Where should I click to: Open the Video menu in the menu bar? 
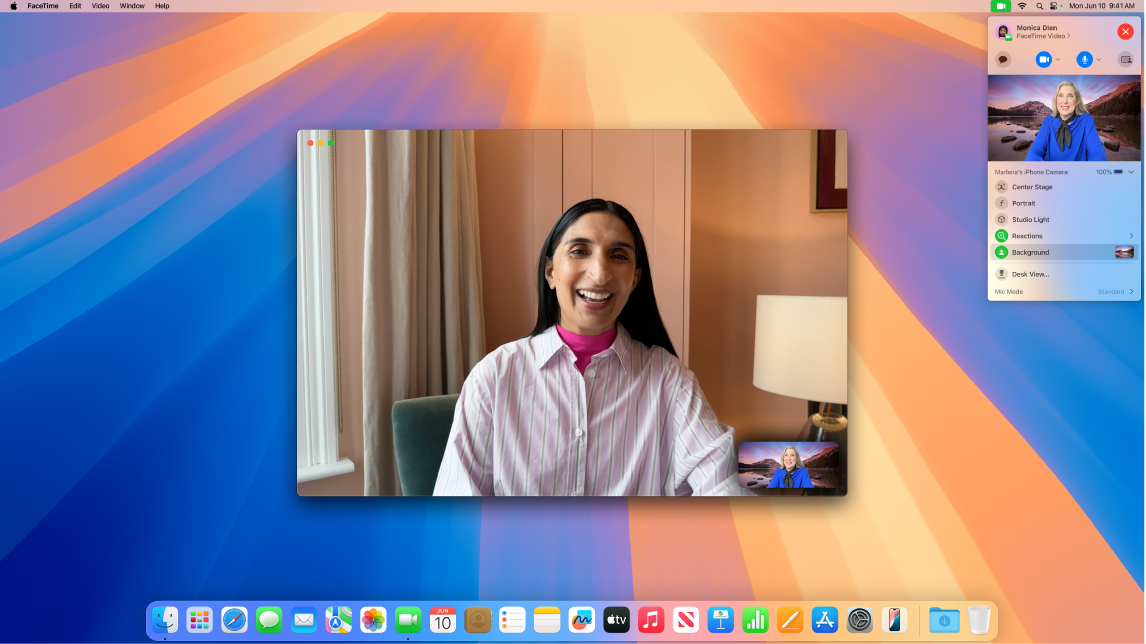coord(99,5)
